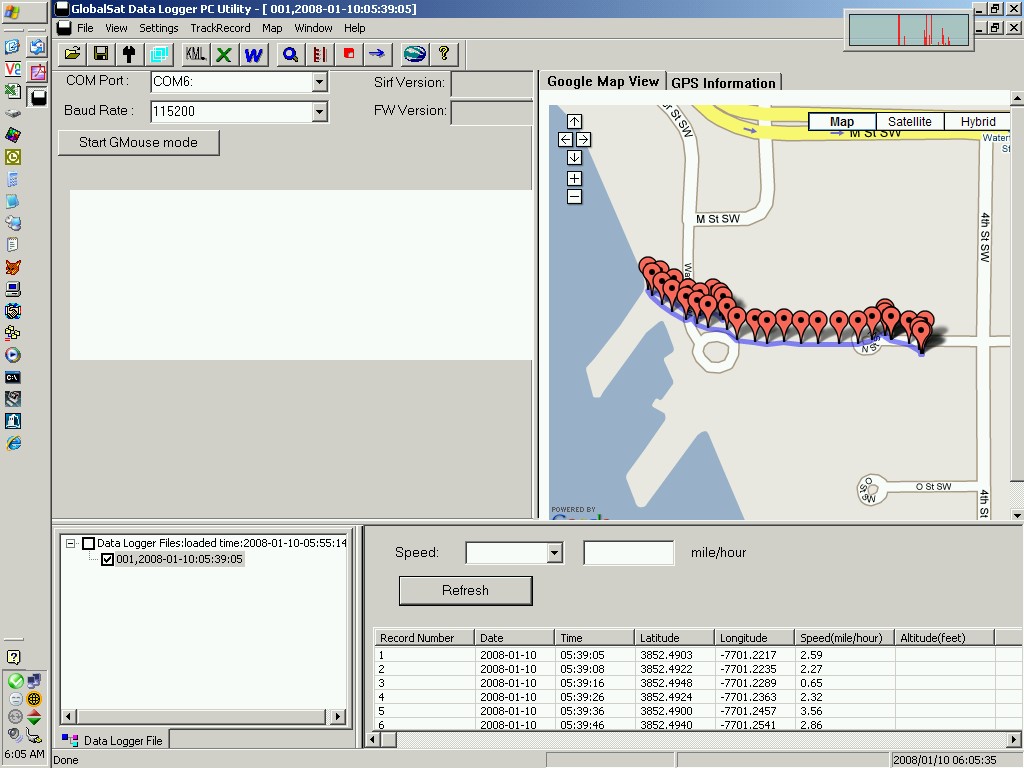Viewport: 1024px width, 768px height.
Task: Select record row with time 05:39:16
Action: click(x=697, y=683)
